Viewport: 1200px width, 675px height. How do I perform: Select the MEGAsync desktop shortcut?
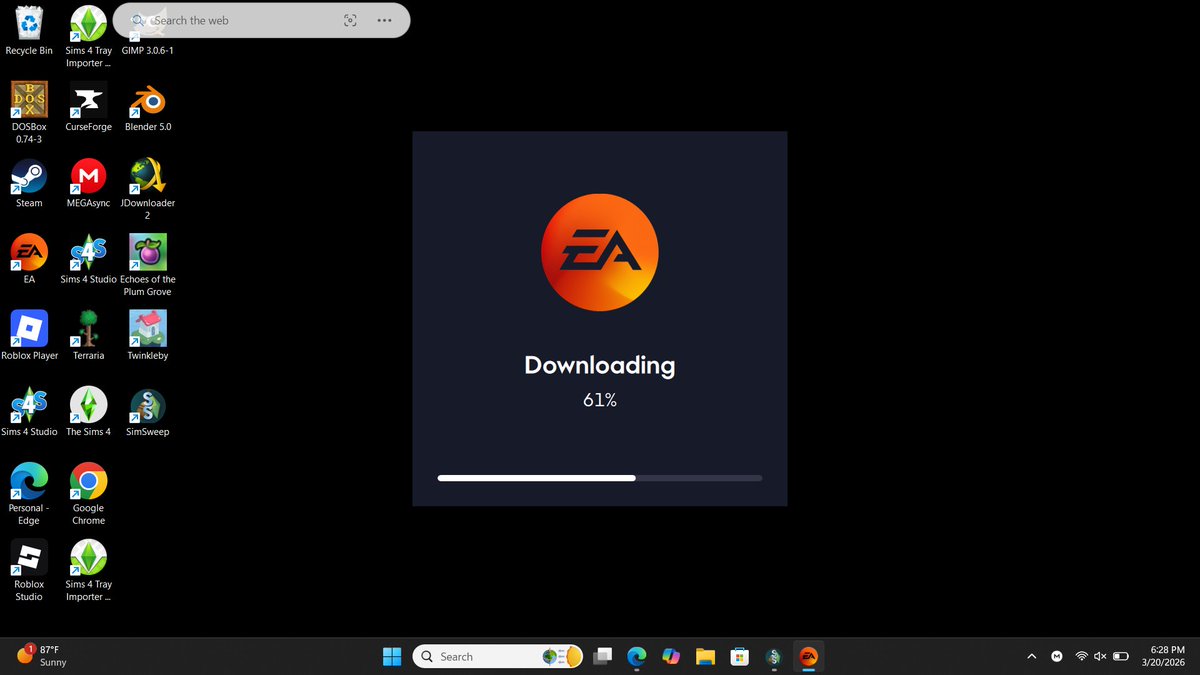pyautogui.click(x=88, y=183)
